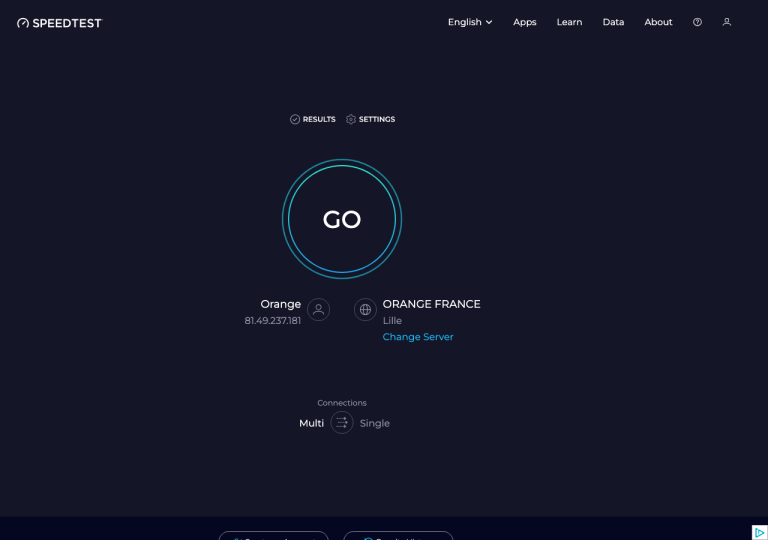The width and height of the screenshot is (768, 540).
Task: Click the Orange provider name
Action: tap(281, 304)
